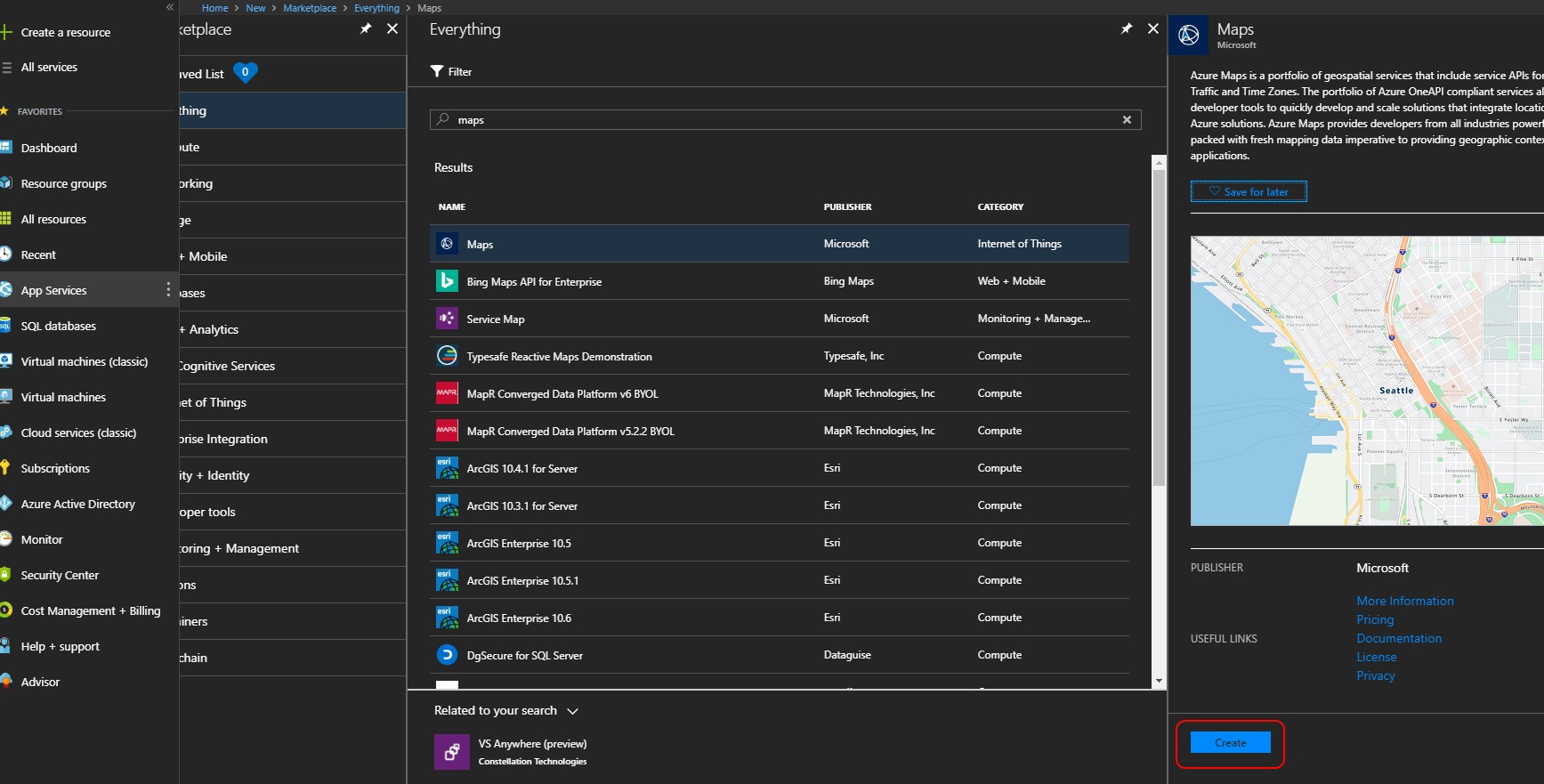The image size is (1544, 784).
Task: Click the DgSecure for SQL Server icon
Action: (447, 655)
